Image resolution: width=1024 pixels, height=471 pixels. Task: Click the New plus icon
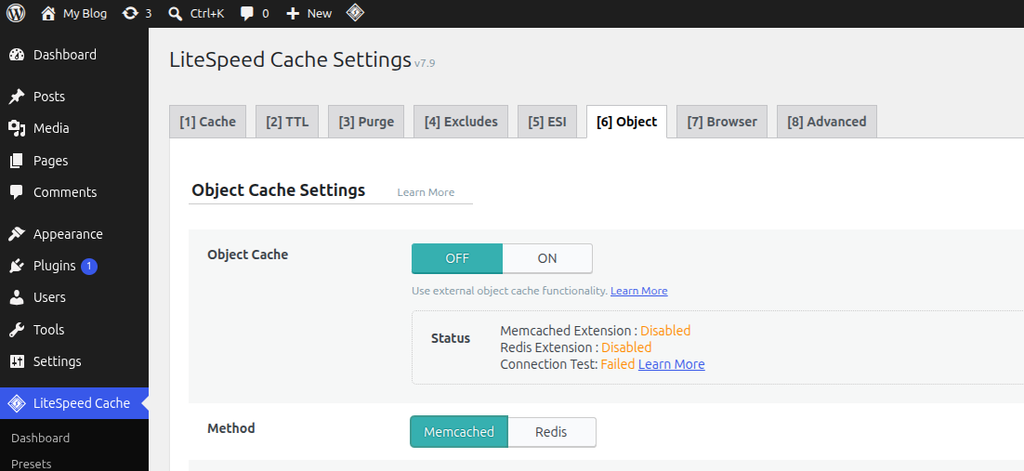pyautogui.click(x=293, y=13)
